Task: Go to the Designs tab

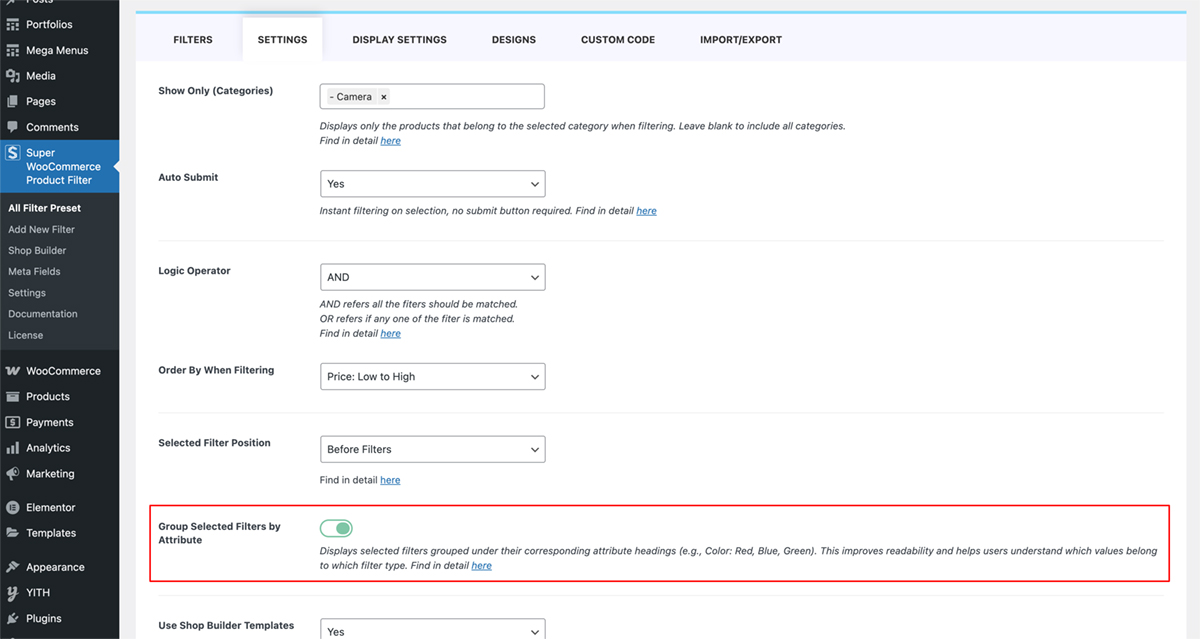Action: (514, 40)
